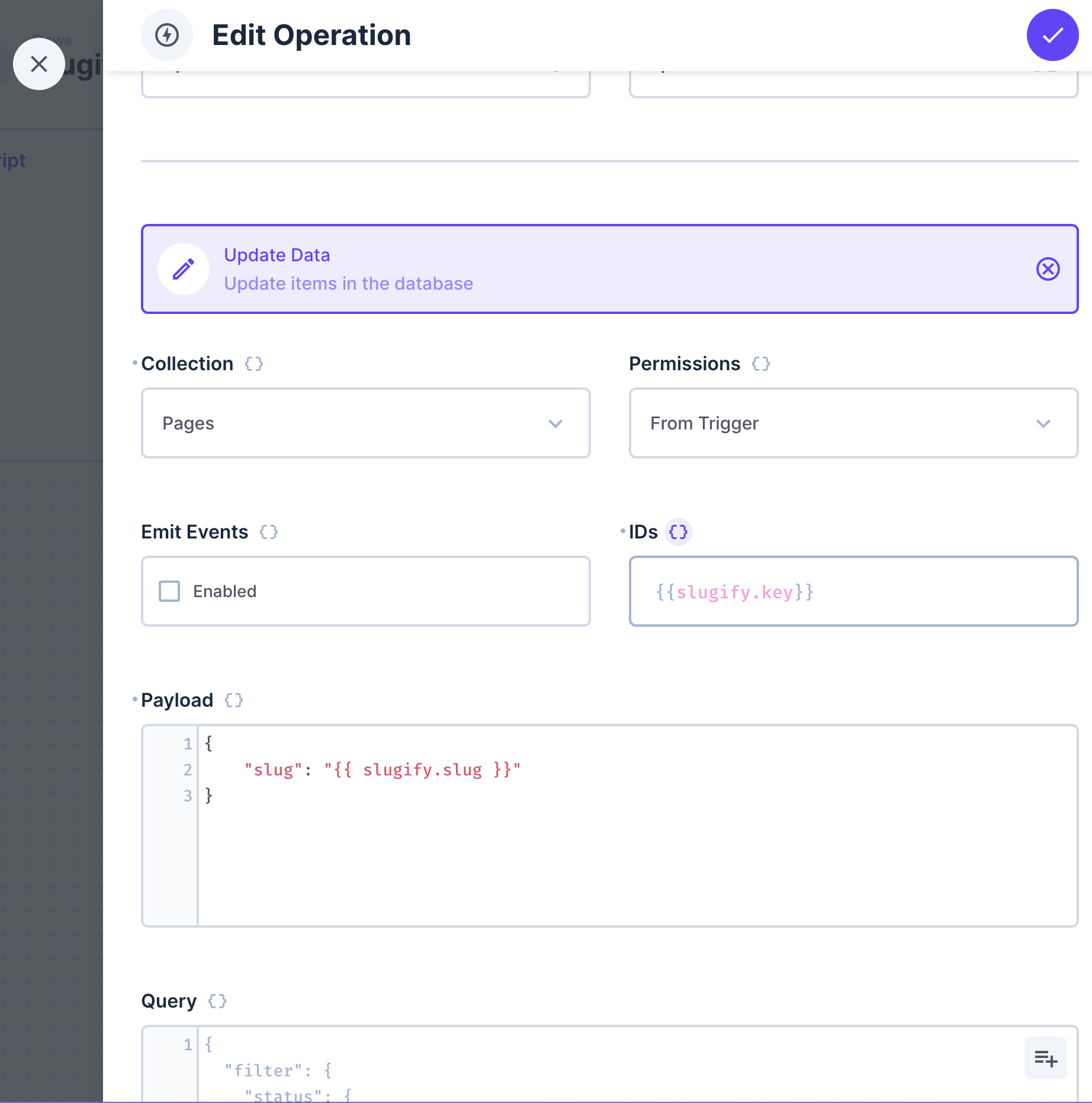This screenshot has width=1092, height=1103.
Task: Click the raw value icon beside Payload
Action: point(234,700)
